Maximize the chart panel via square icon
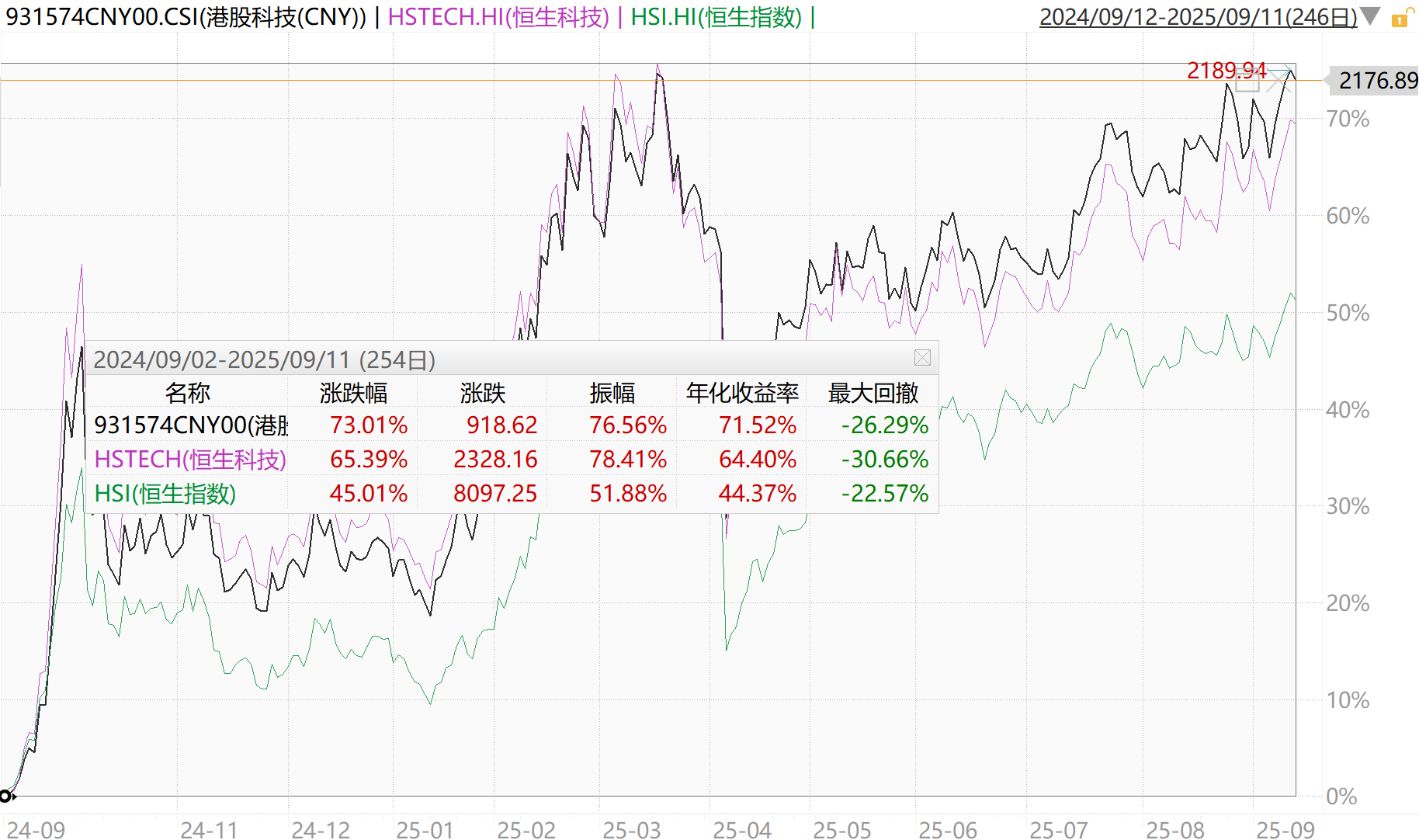This screenshot has height=840, width=1419. [x=1247, y=81]
